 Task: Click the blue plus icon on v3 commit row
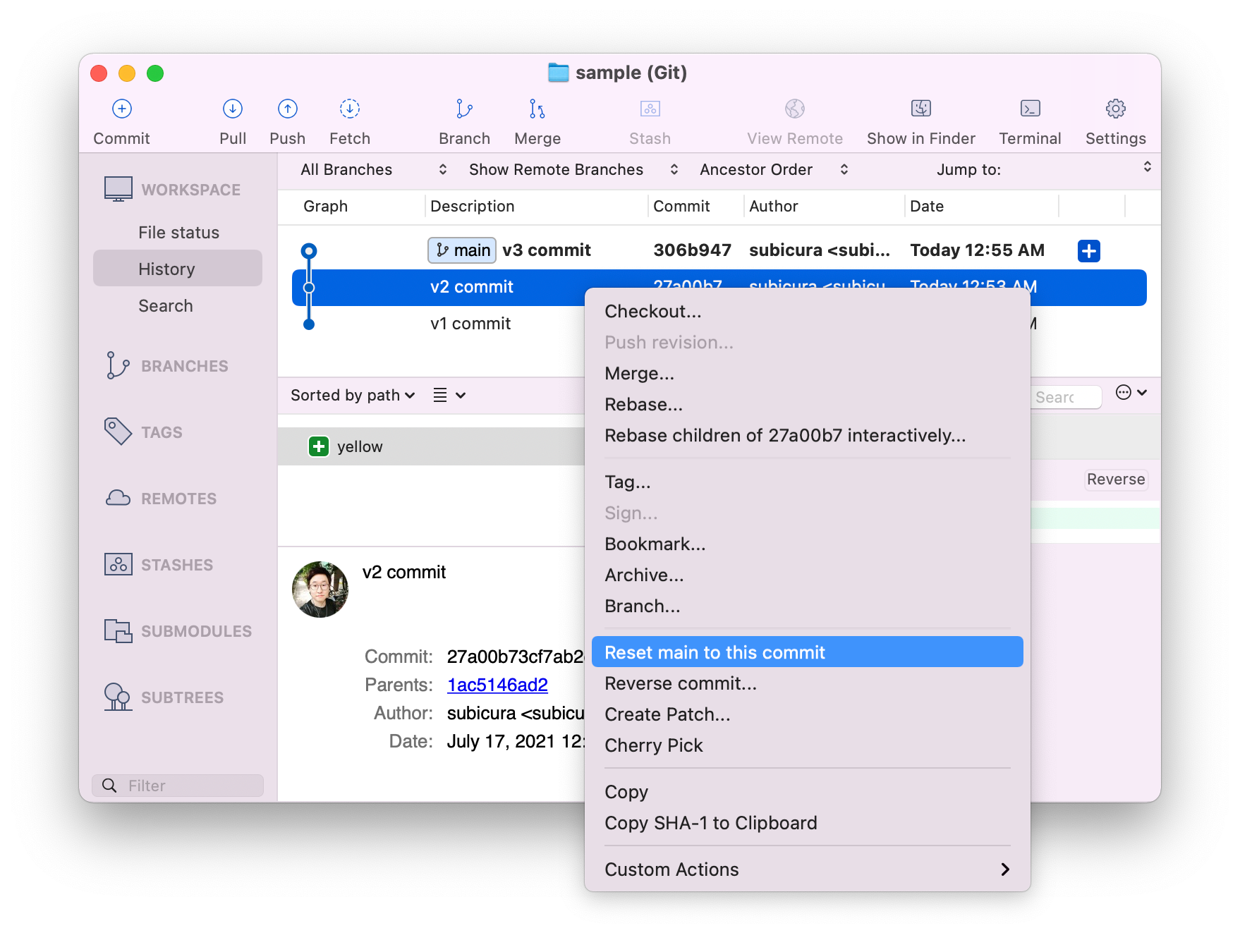coord(1089,250)
